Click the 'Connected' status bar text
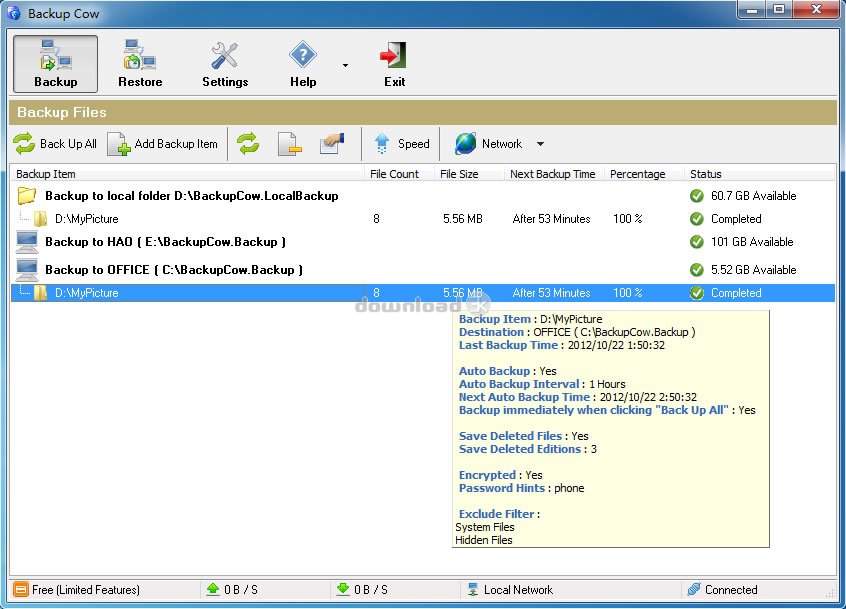 [x=731, y=590]
